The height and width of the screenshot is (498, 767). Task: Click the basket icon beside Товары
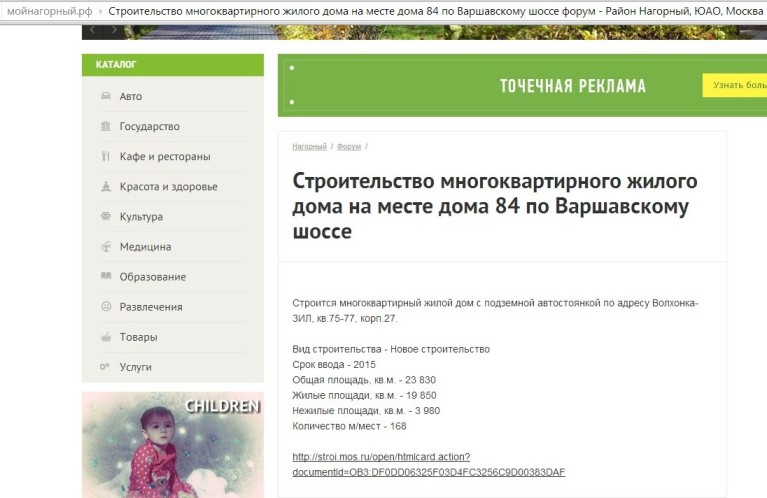105,337
